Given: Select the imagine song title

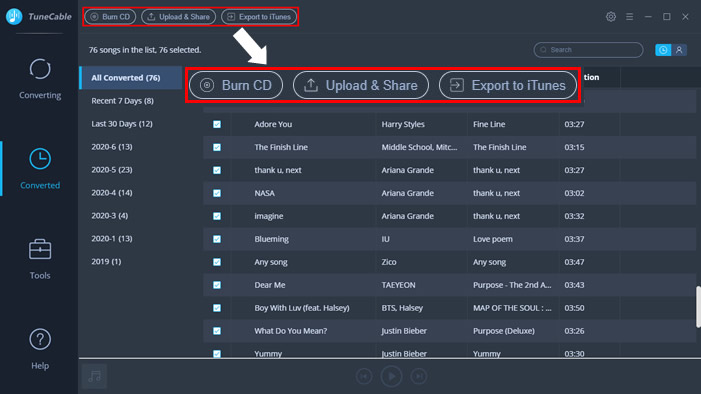Looking at the screenshot, I should (x=269, y=216).
